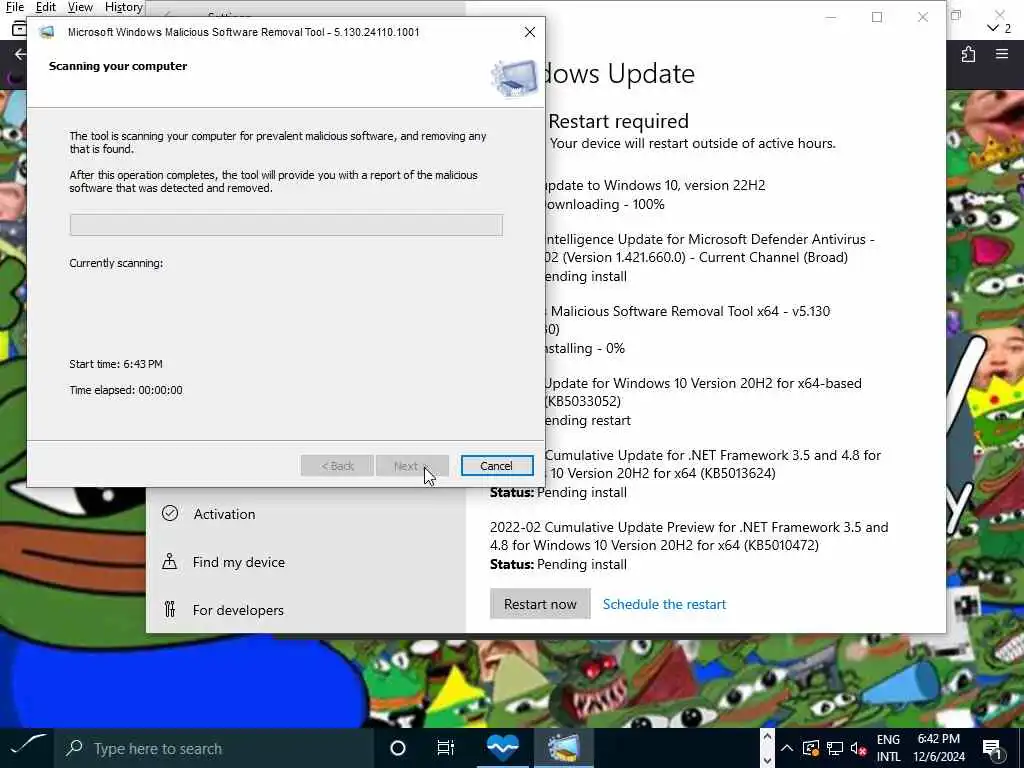Open the browser Edit menu
This screenshot has width=1024, height=768.
(46, 7)
